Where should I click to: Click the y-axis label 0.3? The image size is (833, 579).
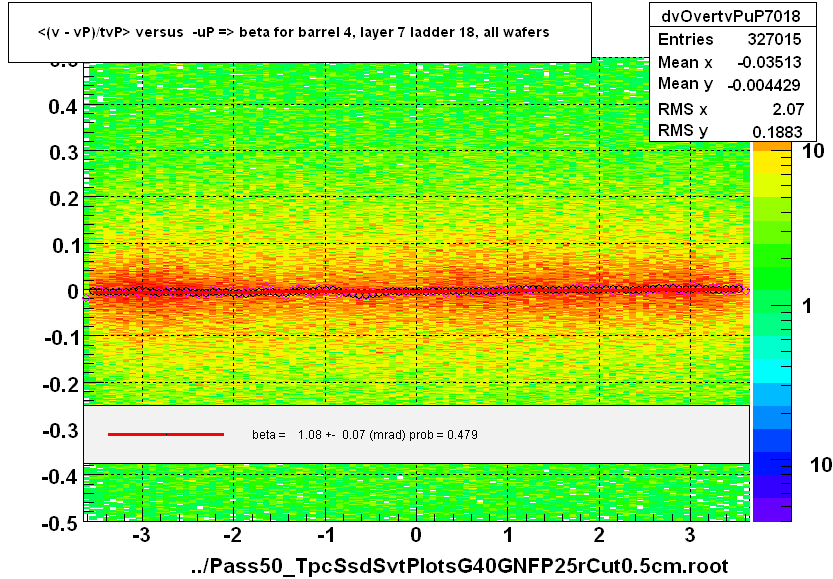[63, 153]
